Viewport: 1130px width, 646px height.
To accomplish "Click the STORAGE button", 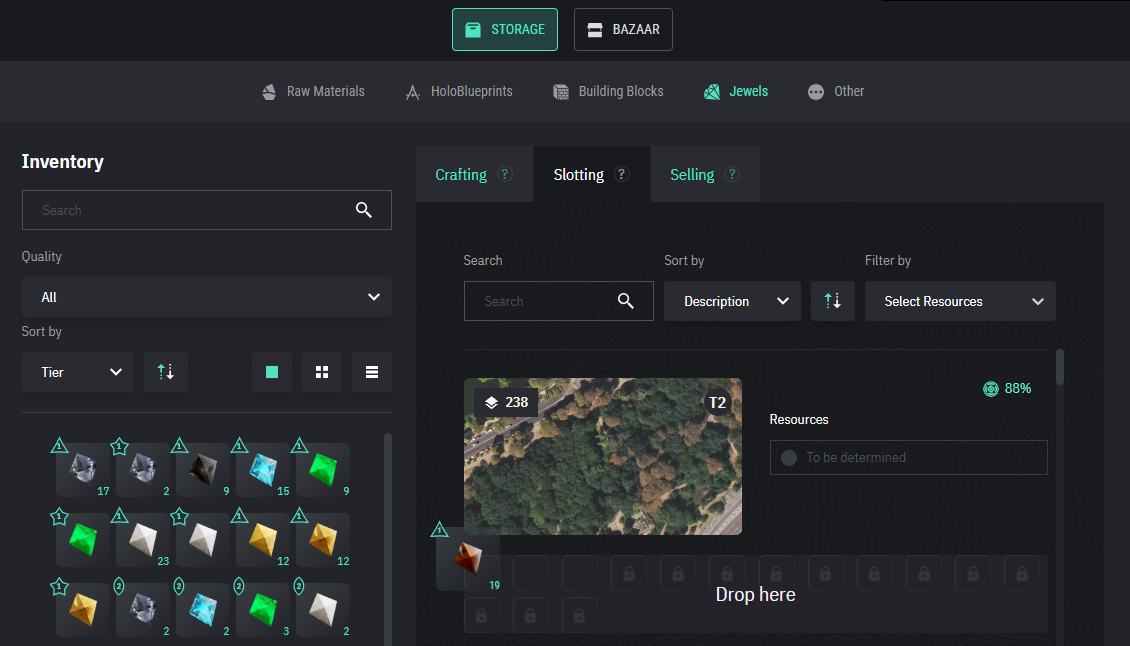I will 505,29.
